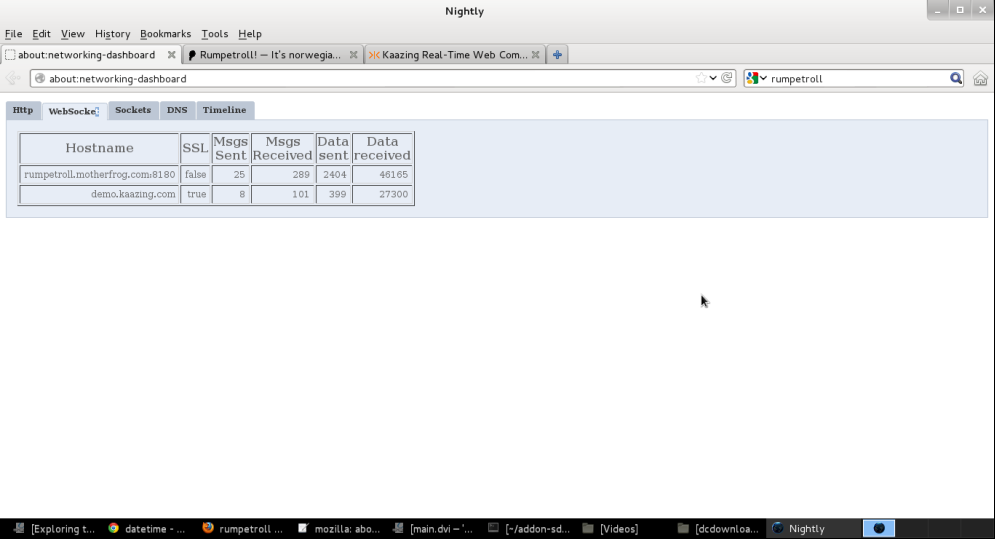Go to the home page
Viewport: 995px width, 539px height.
tap(980, 79)
